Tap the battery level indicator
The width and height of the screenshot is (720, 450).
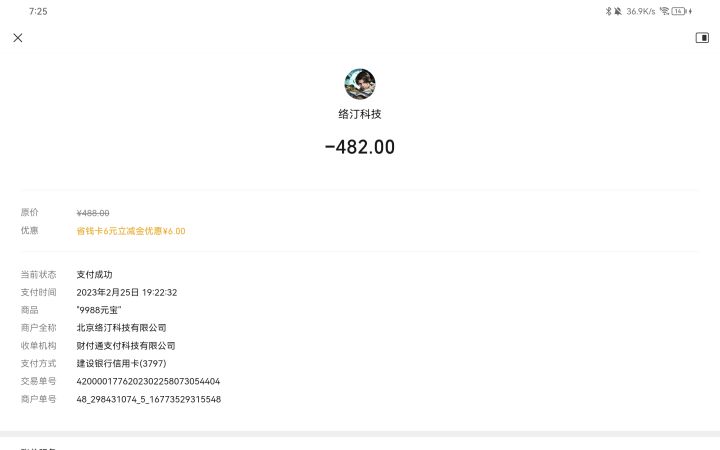click(678, 11)
